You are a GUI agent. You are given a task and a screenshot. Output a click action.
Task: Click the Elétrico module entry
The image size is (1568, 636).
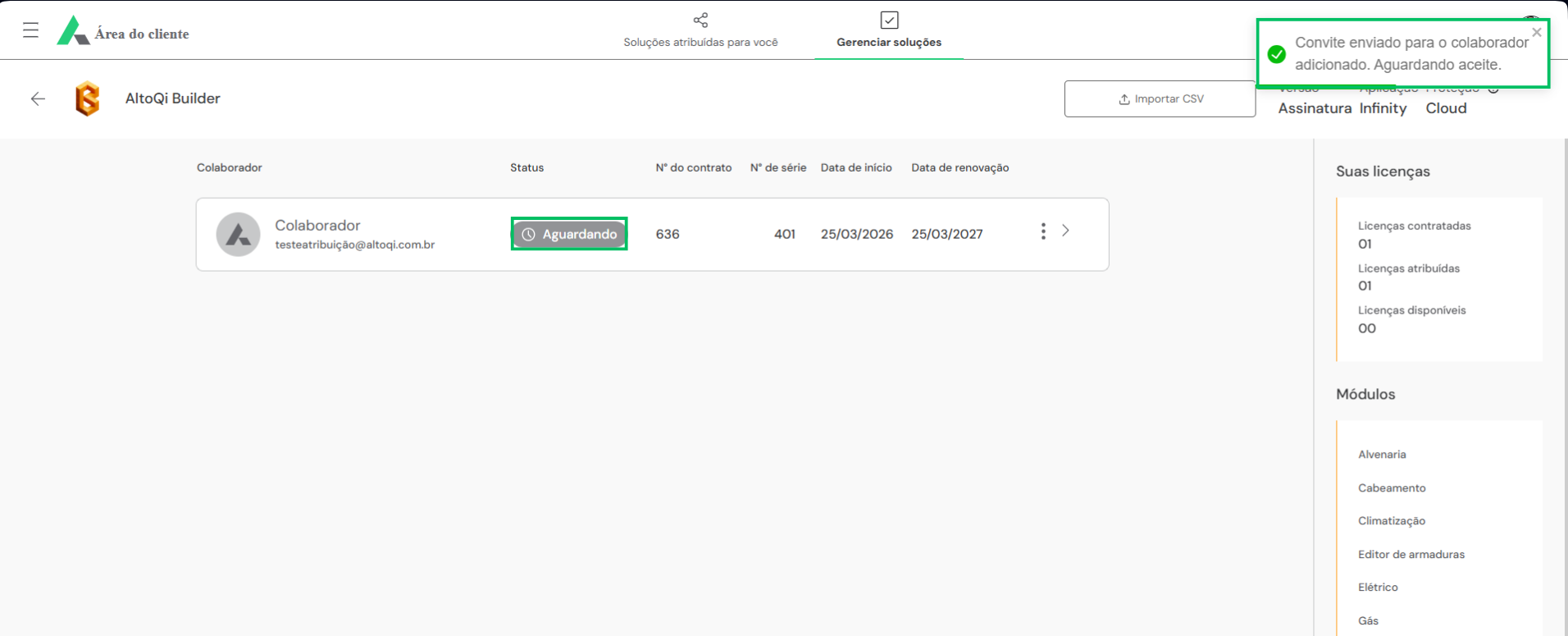click(1378, 588)
